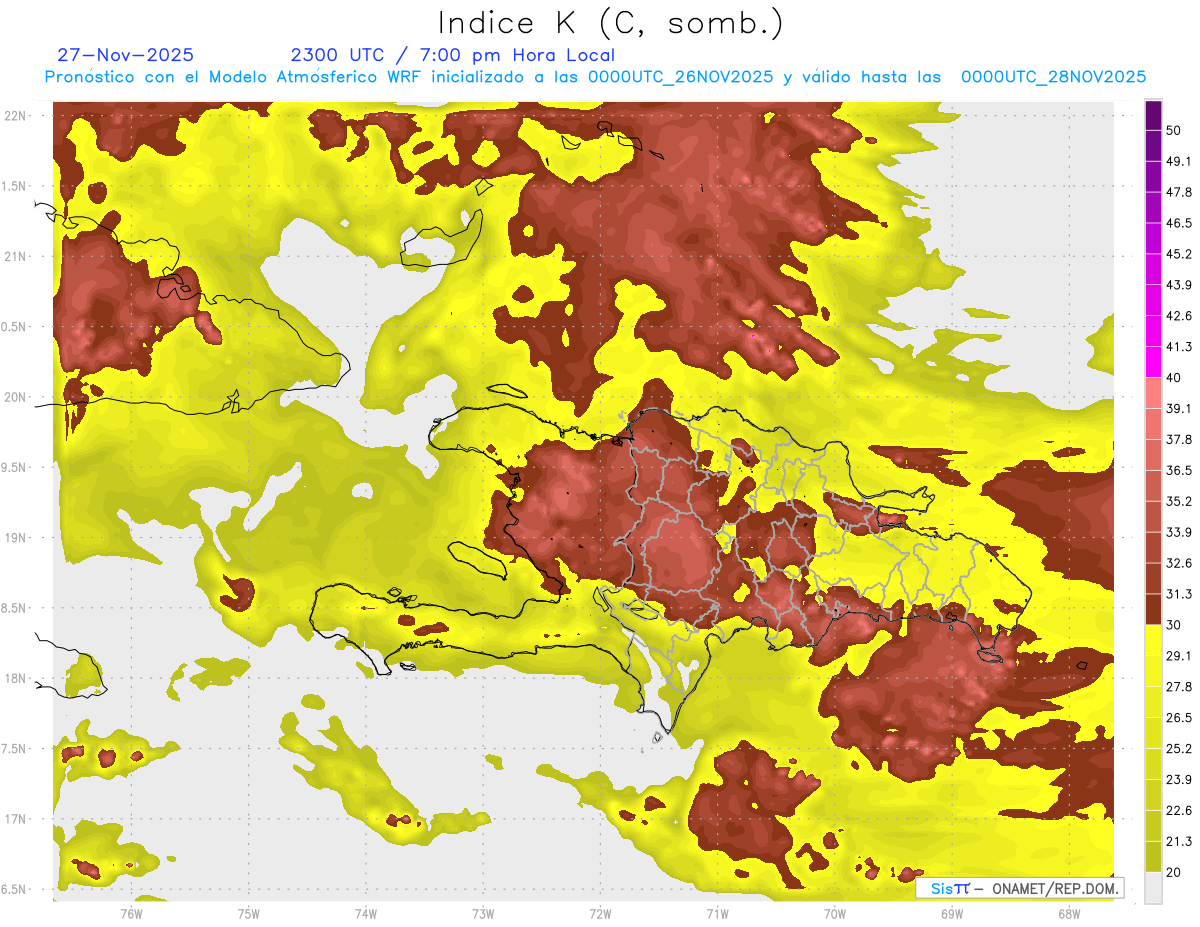Click the colorbar value "23.9"

[1178, 780]
